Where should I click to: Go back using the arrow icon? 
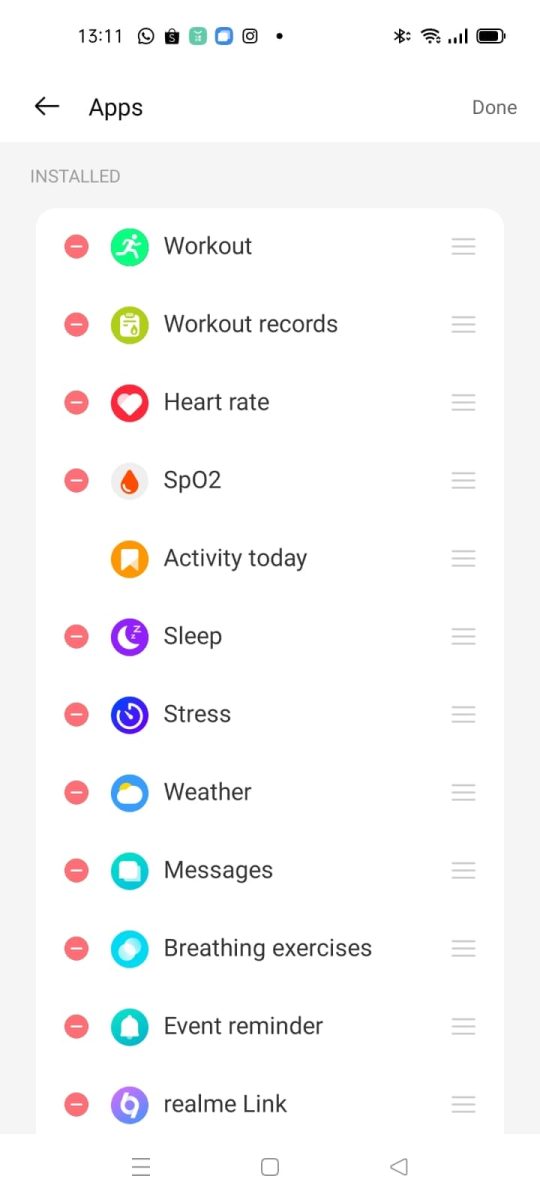click(x=47, y=107)
